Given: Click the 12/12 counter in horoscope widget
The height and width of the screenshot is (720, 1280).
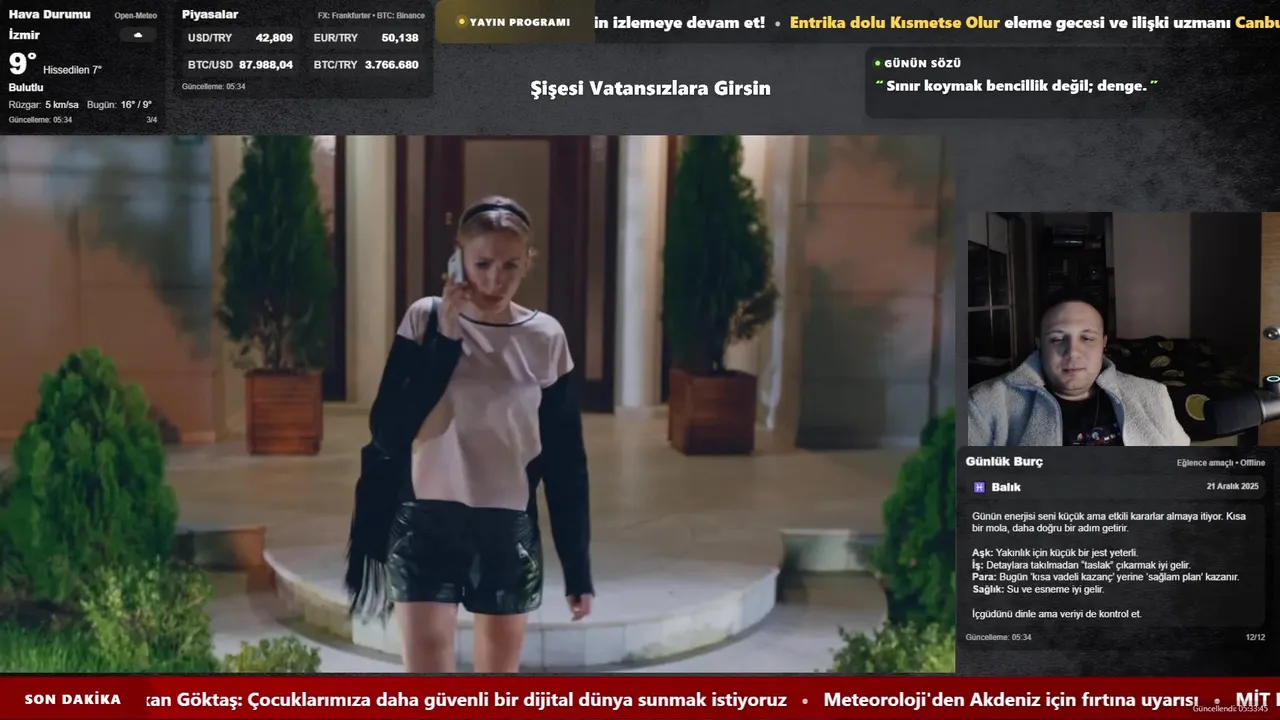Looking at the screenshot, I should point(1255,637).
